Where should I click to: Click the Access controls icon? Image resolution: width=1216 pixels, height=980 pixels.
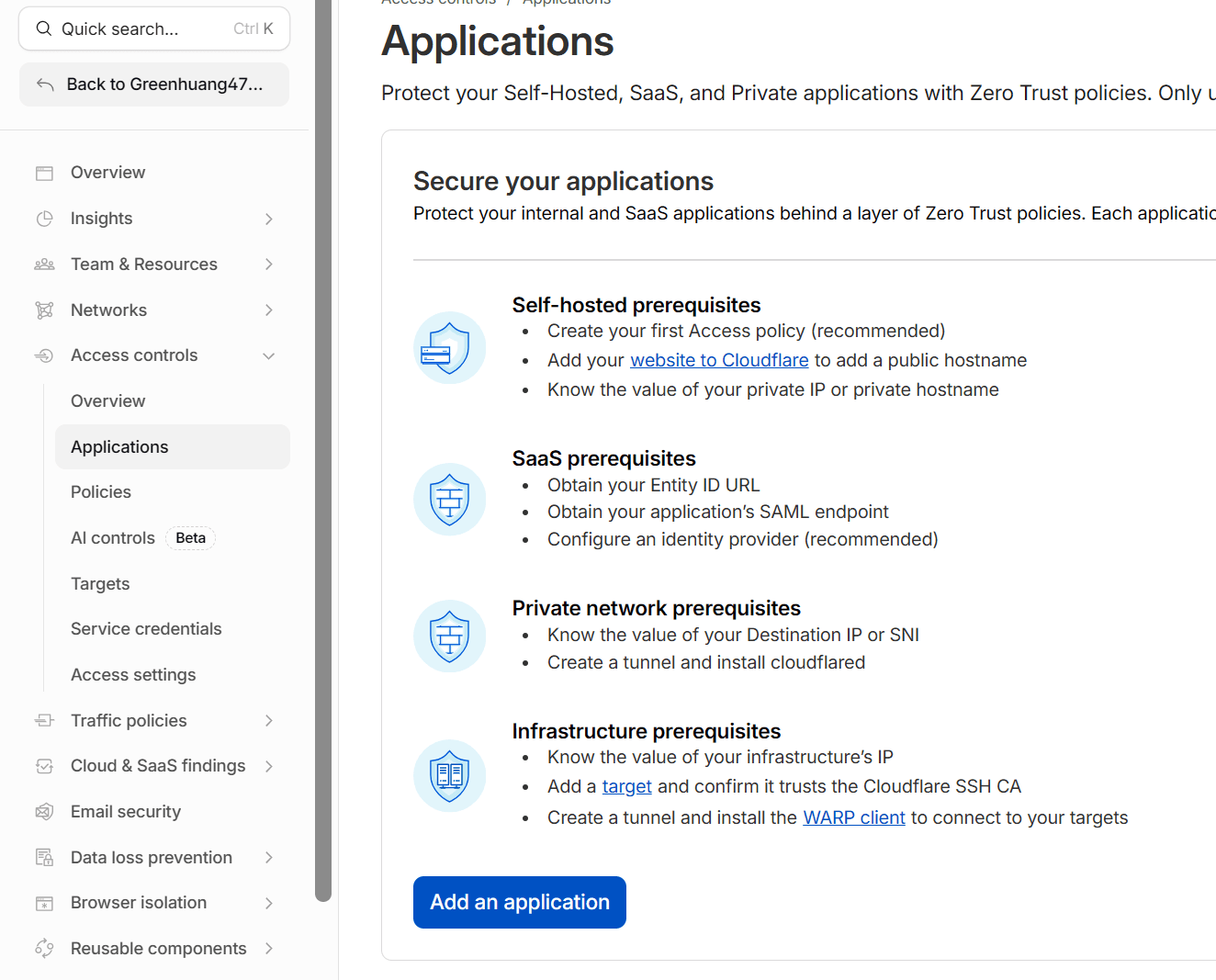pos(44,355)
